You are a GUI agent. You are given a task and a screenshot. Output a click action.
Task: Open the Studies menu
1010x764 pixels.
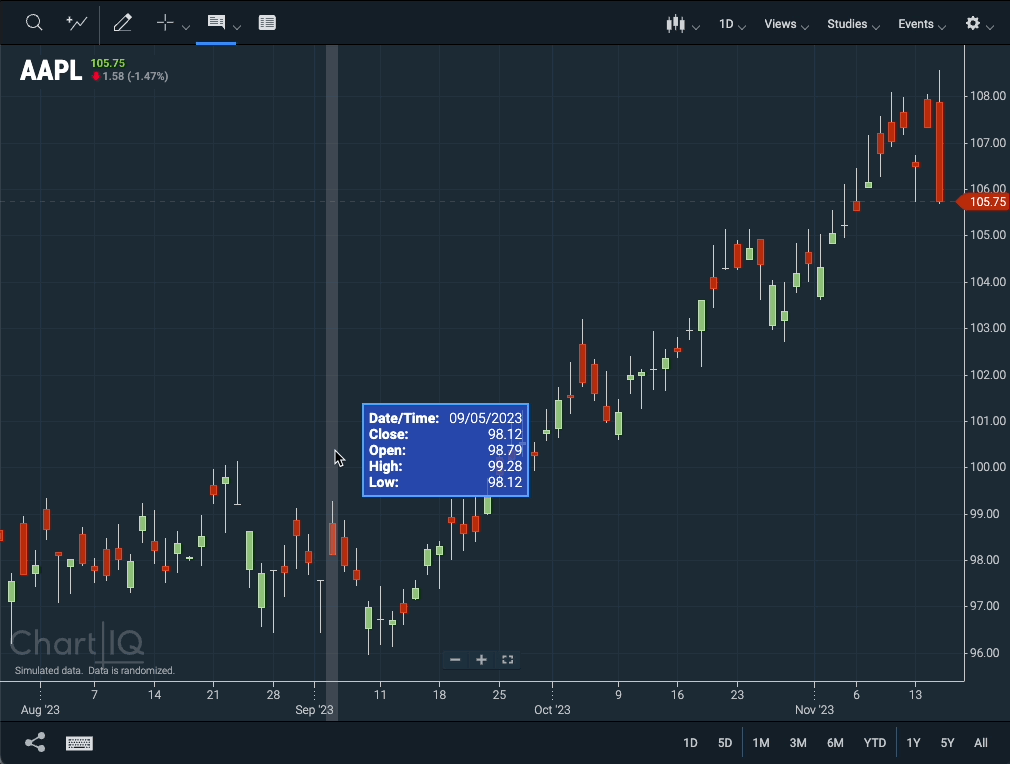point(853,24)
